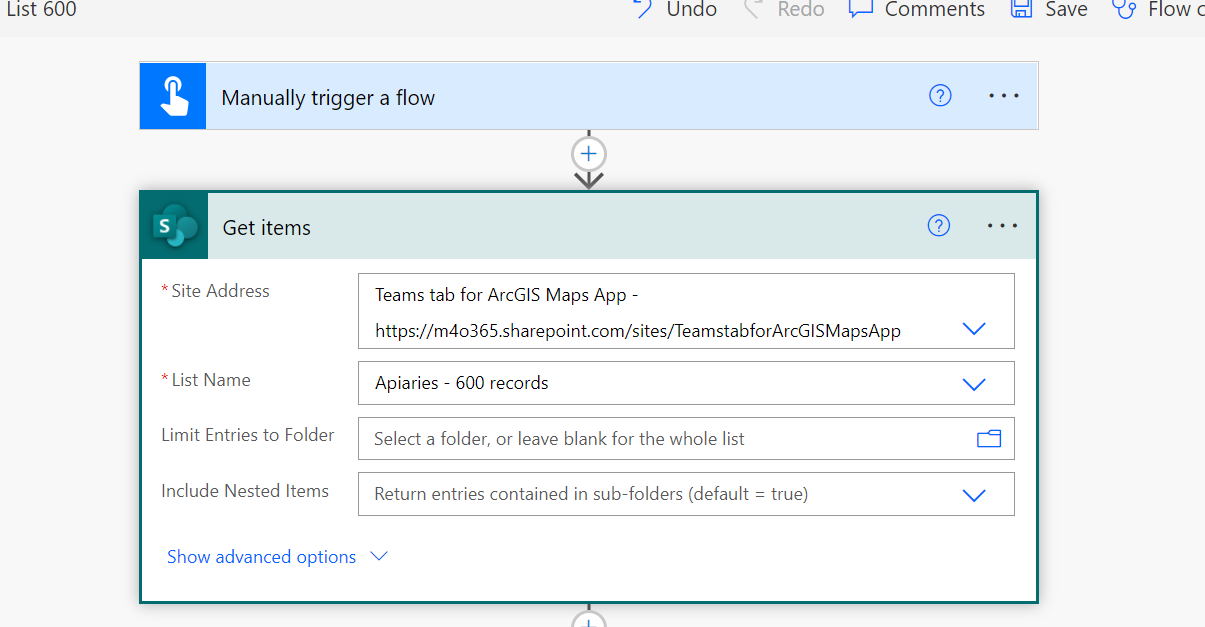The height and width of the screenshot is (627, 1205).
Task: Click the Undo icon in the top toolbar
Action: click(641, 10)
